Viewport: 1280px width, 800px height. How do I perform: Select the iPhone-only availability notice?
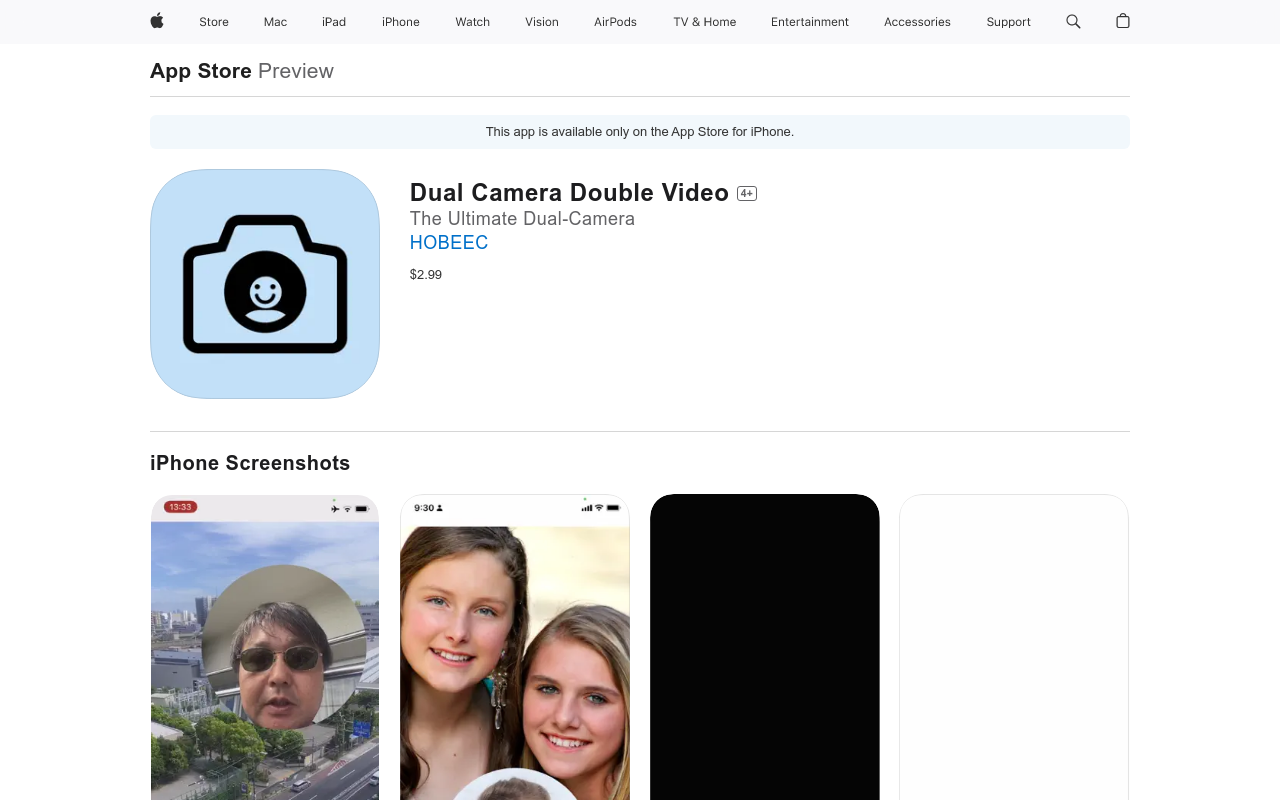pyautogui.click(x=640, y=132)
